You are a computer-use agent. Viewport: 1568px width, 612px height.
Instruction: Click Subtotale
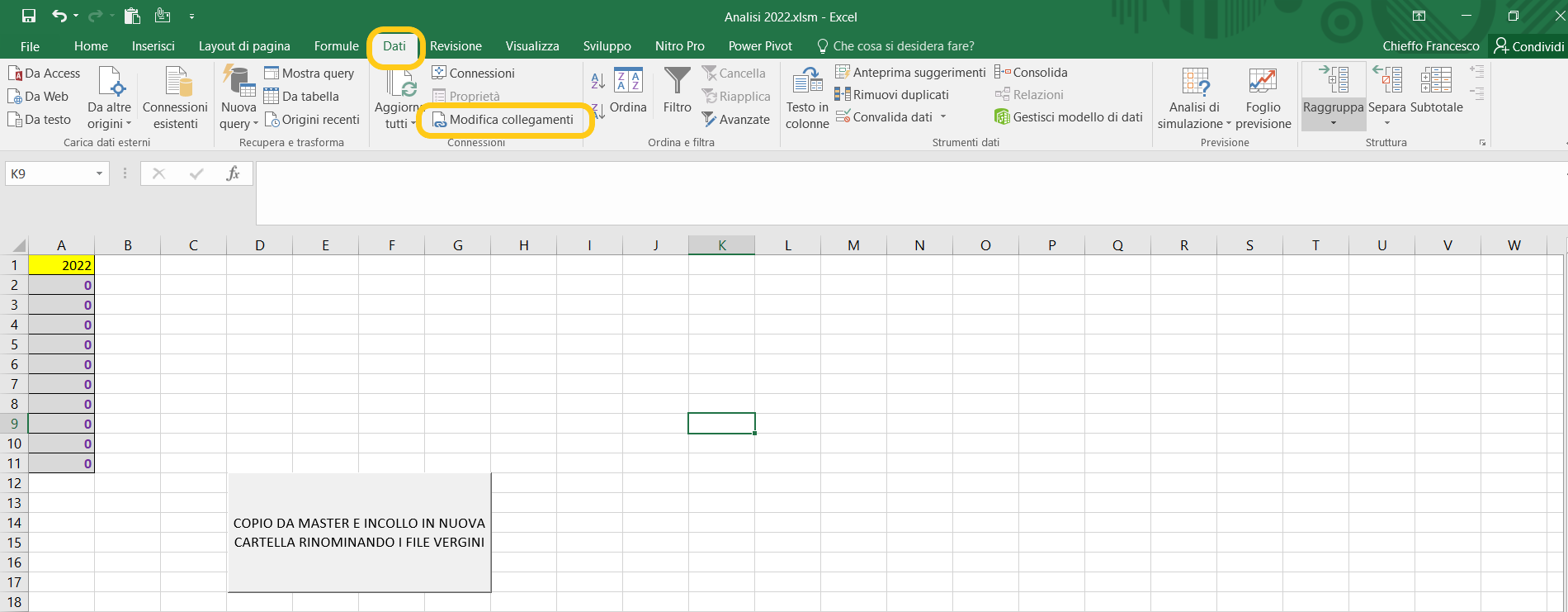tap(1436, 91)
